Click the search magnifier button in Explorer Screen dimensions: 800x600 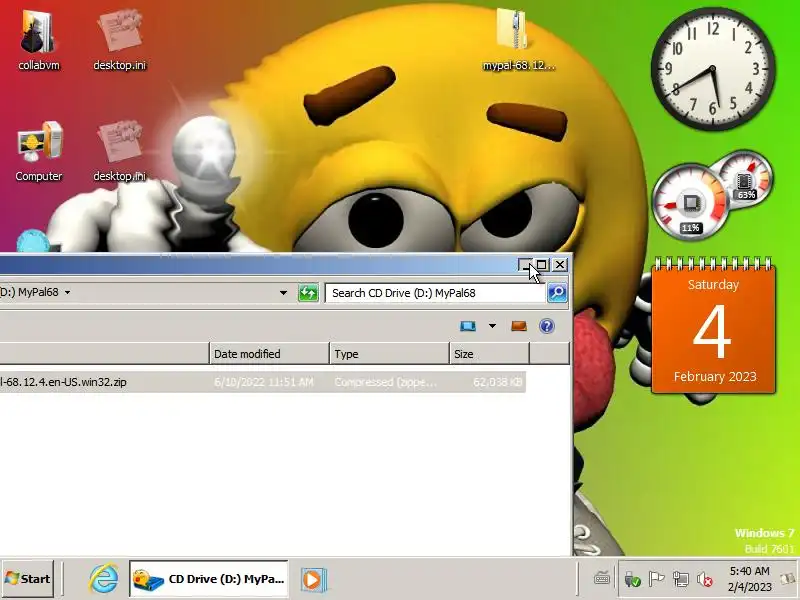[557, 293]
